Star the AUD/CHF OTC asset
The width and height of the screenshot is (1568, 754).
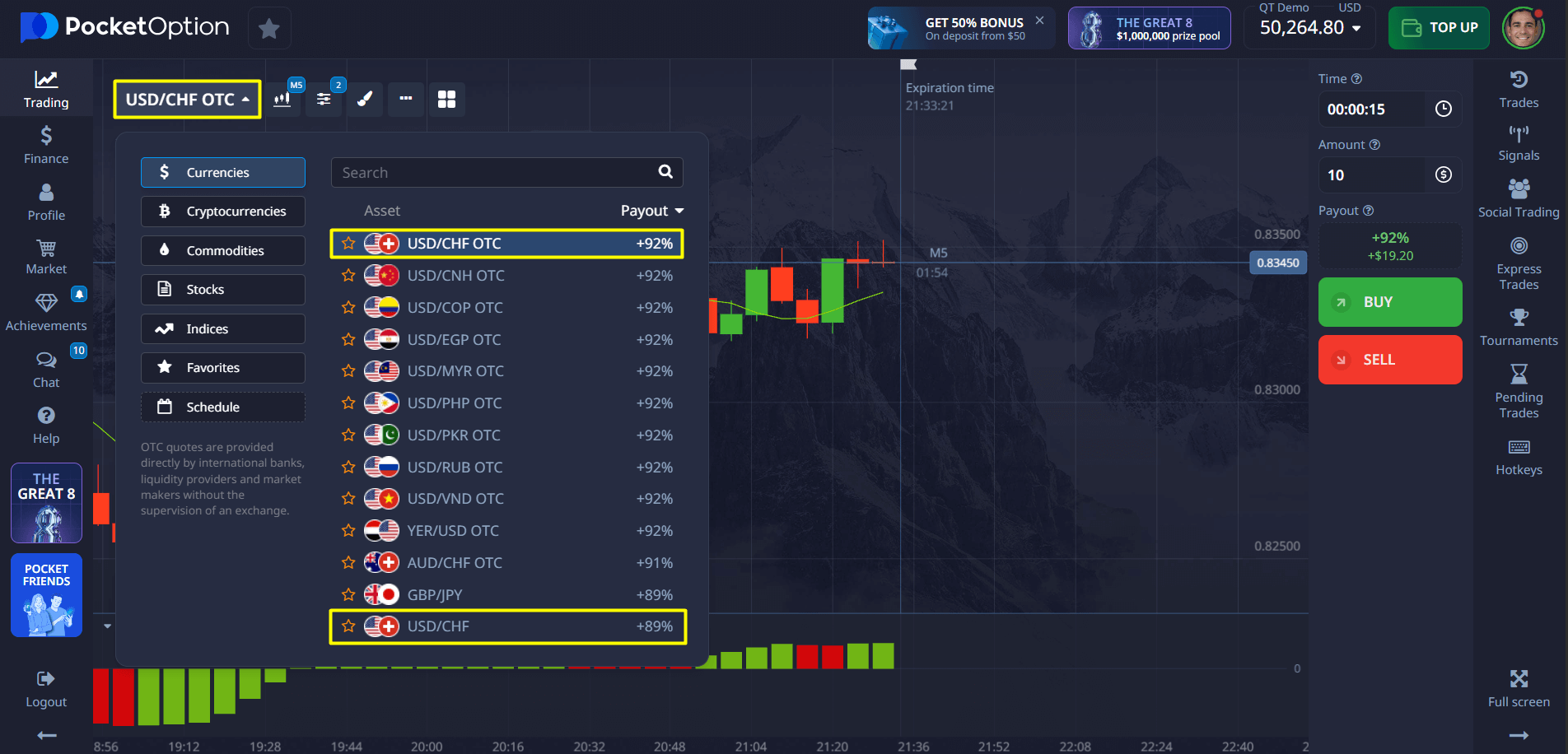[x=348, y=563]
